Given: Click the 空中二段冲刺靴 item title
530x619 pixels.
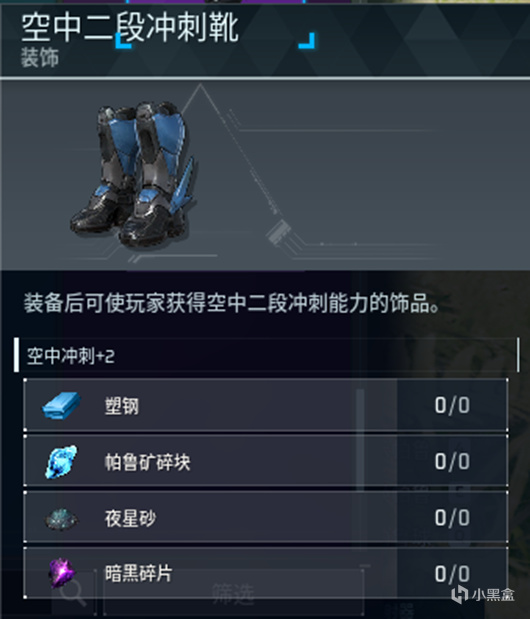Looking at the screenshot, I should (x=130, y=28).
